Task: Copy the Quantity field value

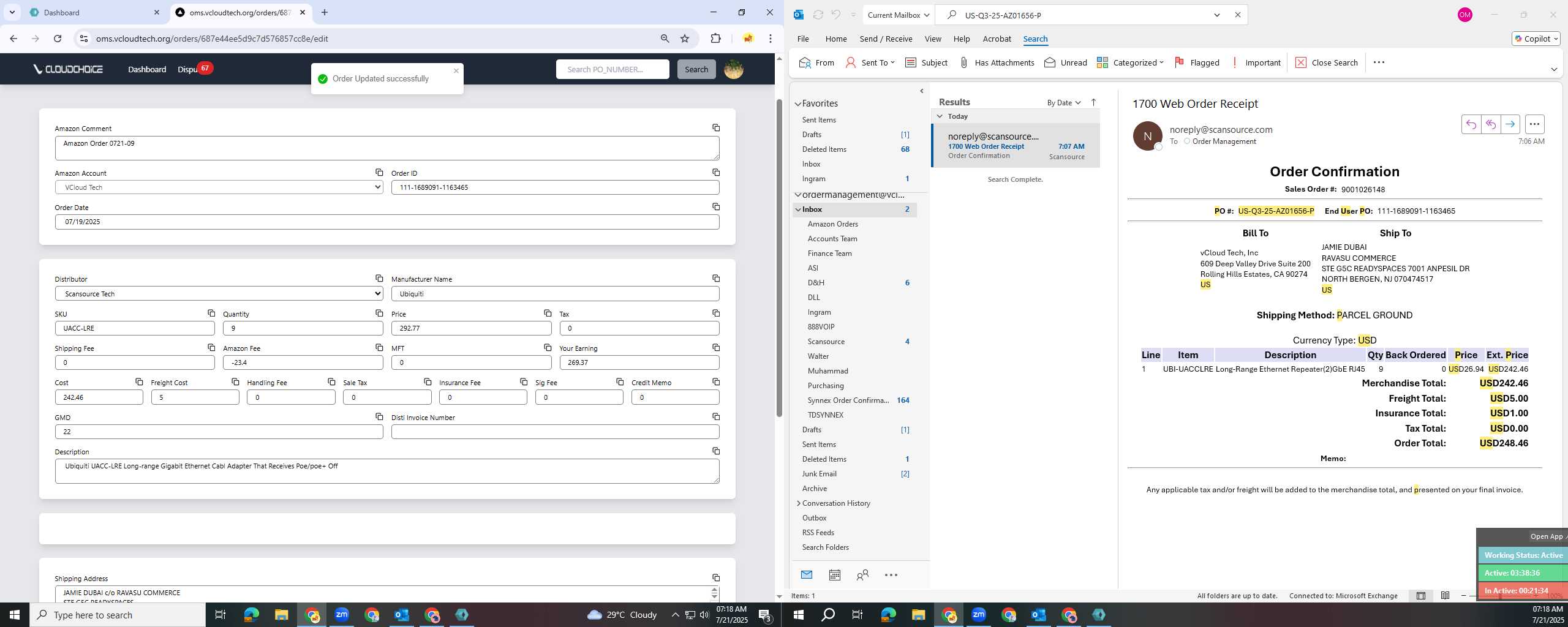Action: point(379,313)
